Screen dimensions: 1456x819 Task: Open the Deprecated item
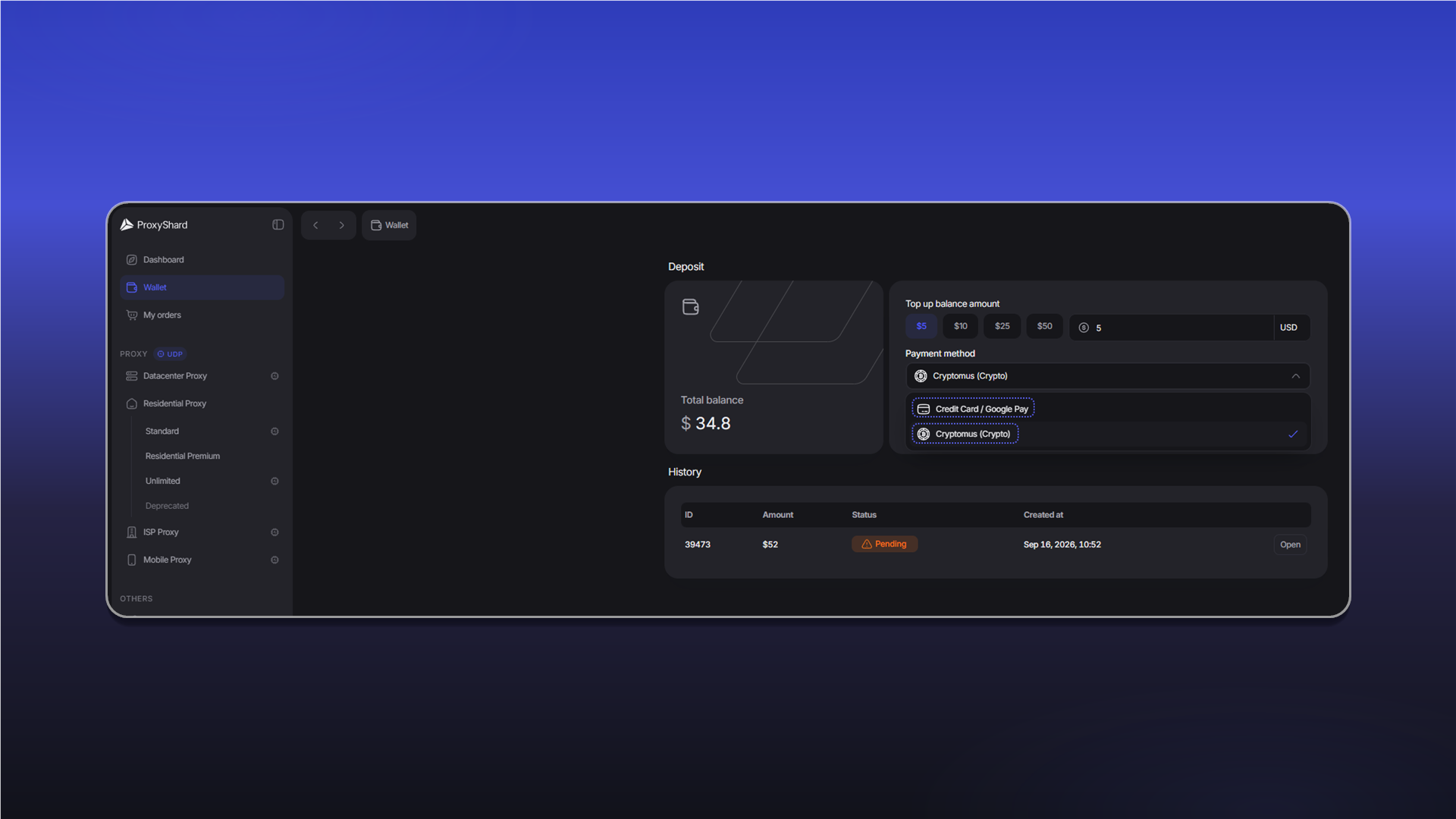(x=167, y=507)
